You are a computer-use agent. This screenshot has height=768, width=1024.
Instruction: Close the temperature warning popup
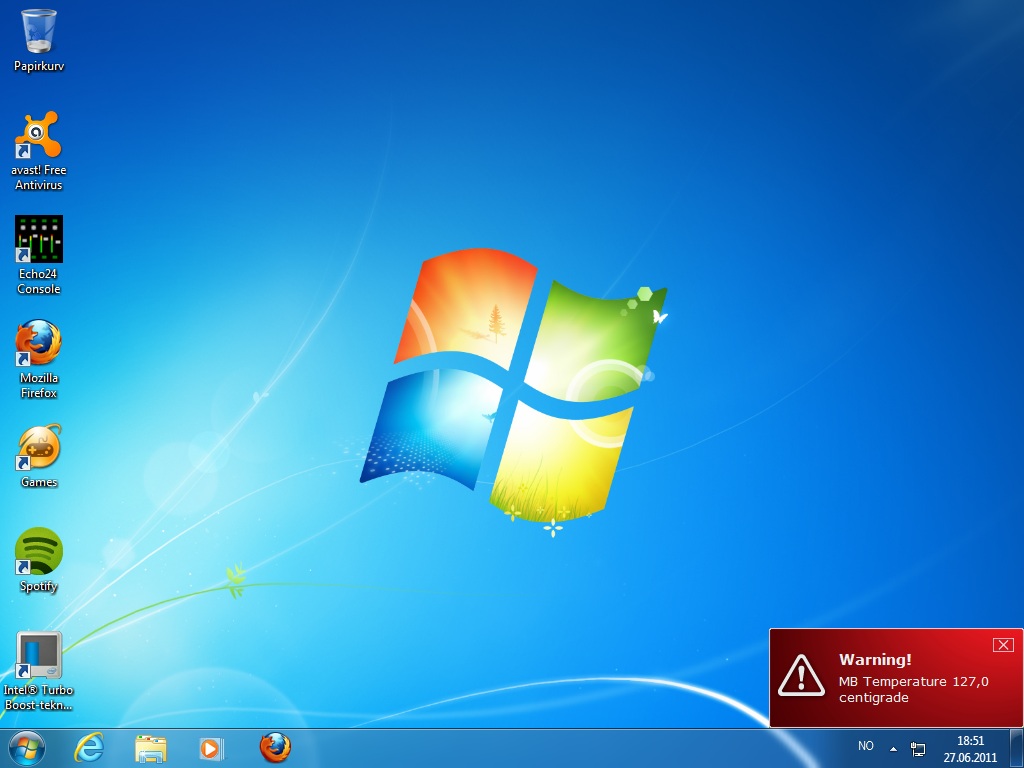(1003, 645)
